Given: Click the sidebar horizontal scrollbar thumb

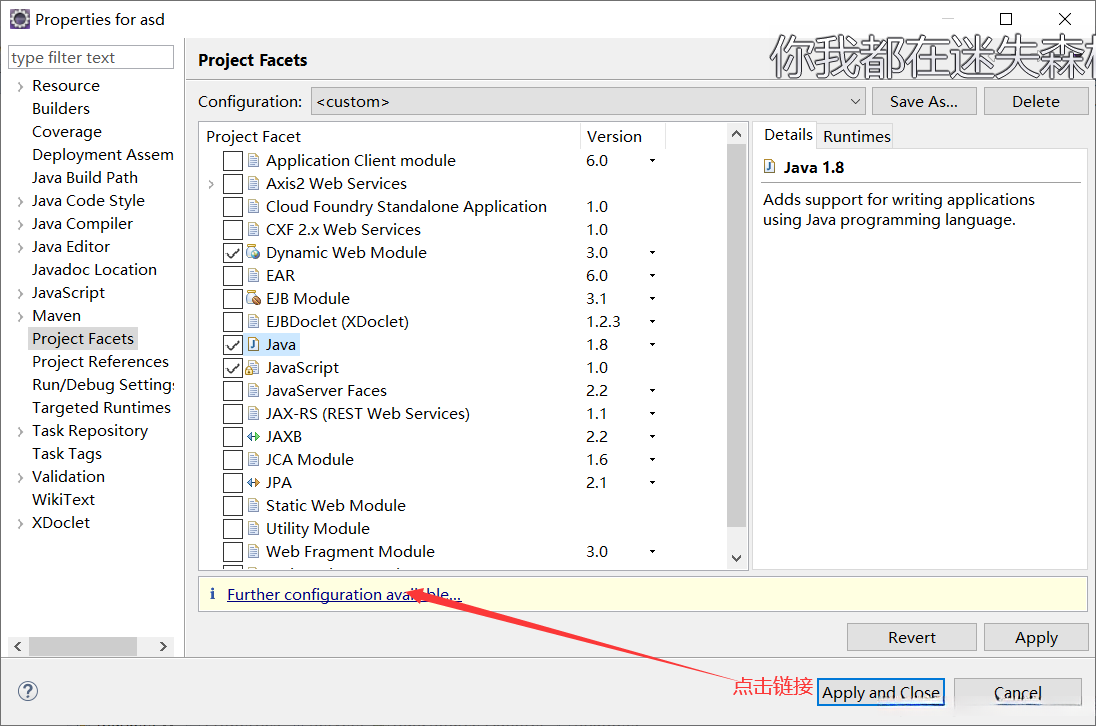Looking at the screenshot, I should (82, 646).
